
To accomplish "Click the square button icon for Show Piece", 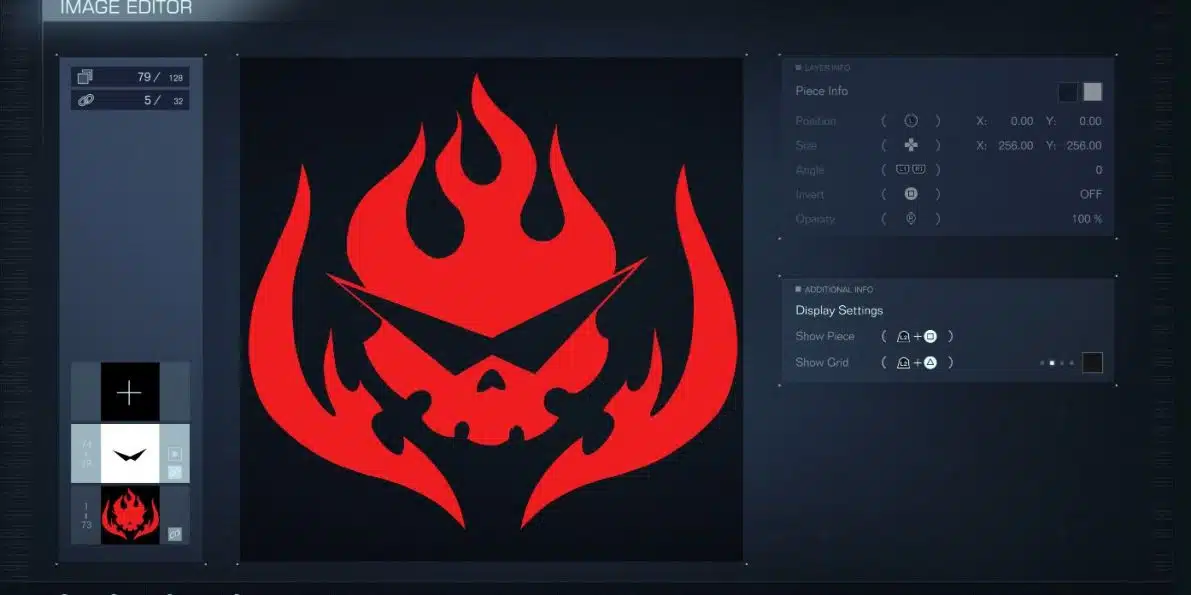I will pos(930,336).
